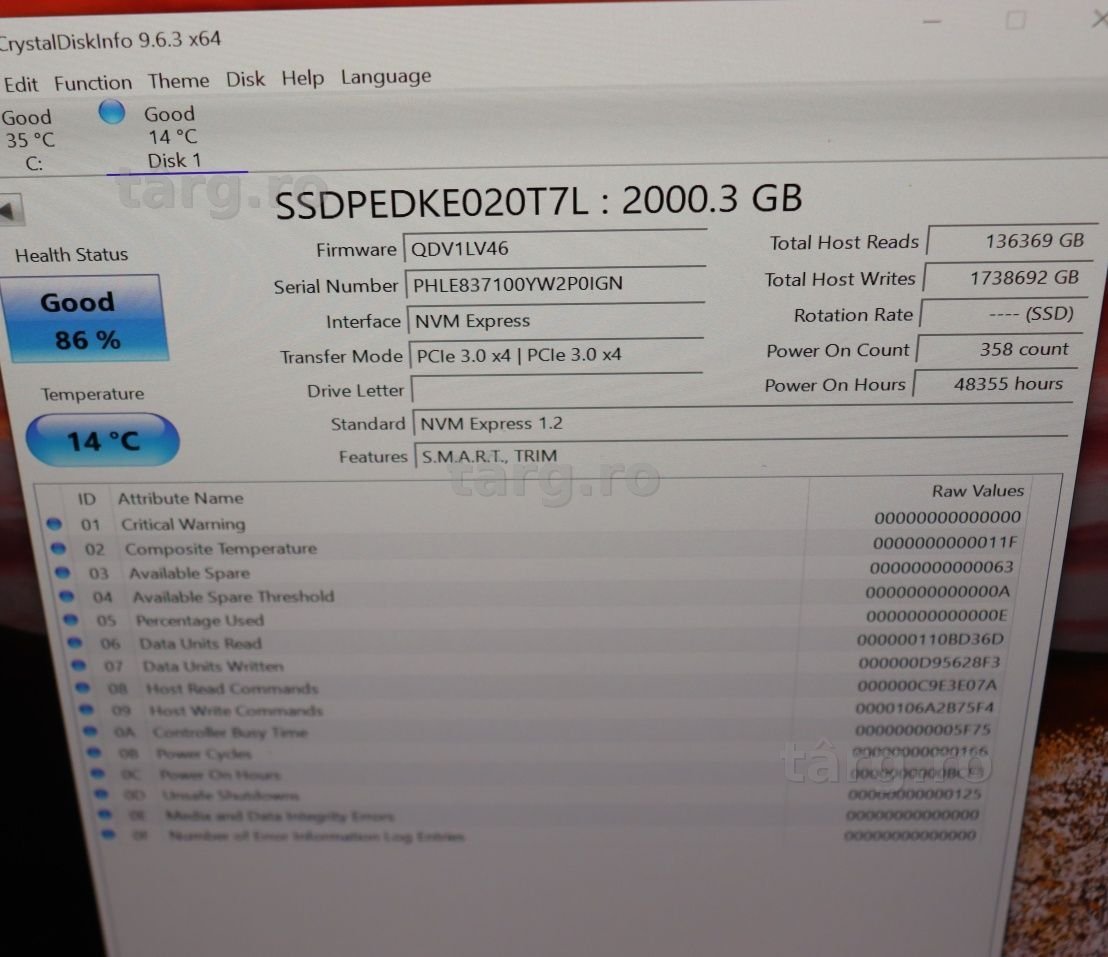The width and height of the screenshot is (1108, 957).
Task: Click status dot for Data Units Read
Action: point(75,642)
